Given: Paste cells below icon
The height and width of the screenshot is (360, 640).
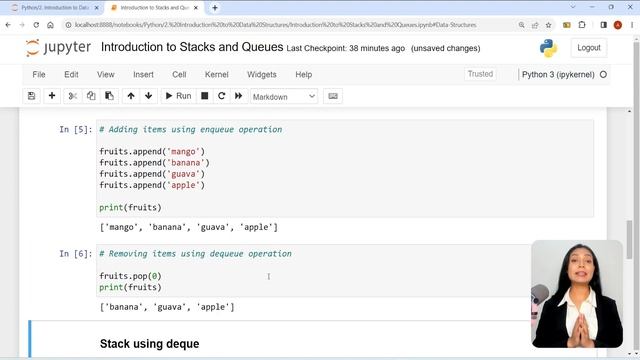Looking at the screenshot, I should pyautogui.click(x=109, y=96).
